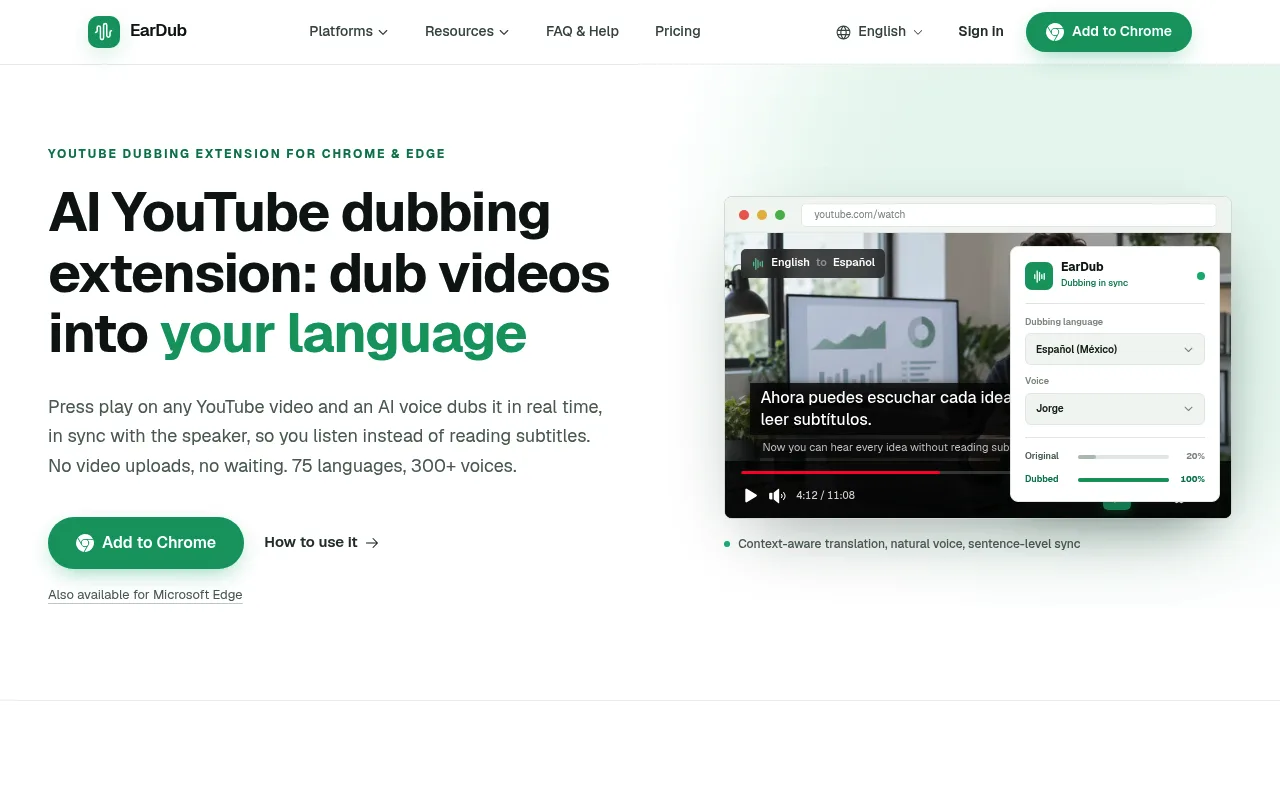Click Also available for Microsoft Edge link
The height and width of the screenshot is (800, 1280).
[145, 595]
